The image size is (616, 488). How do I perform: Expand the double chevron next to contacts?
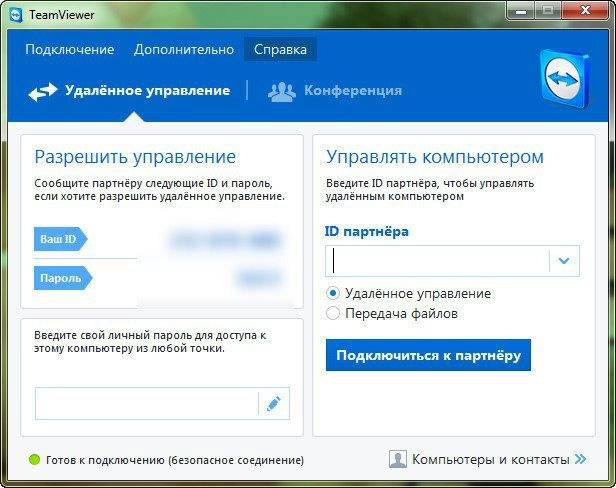[x=581, y=459]
